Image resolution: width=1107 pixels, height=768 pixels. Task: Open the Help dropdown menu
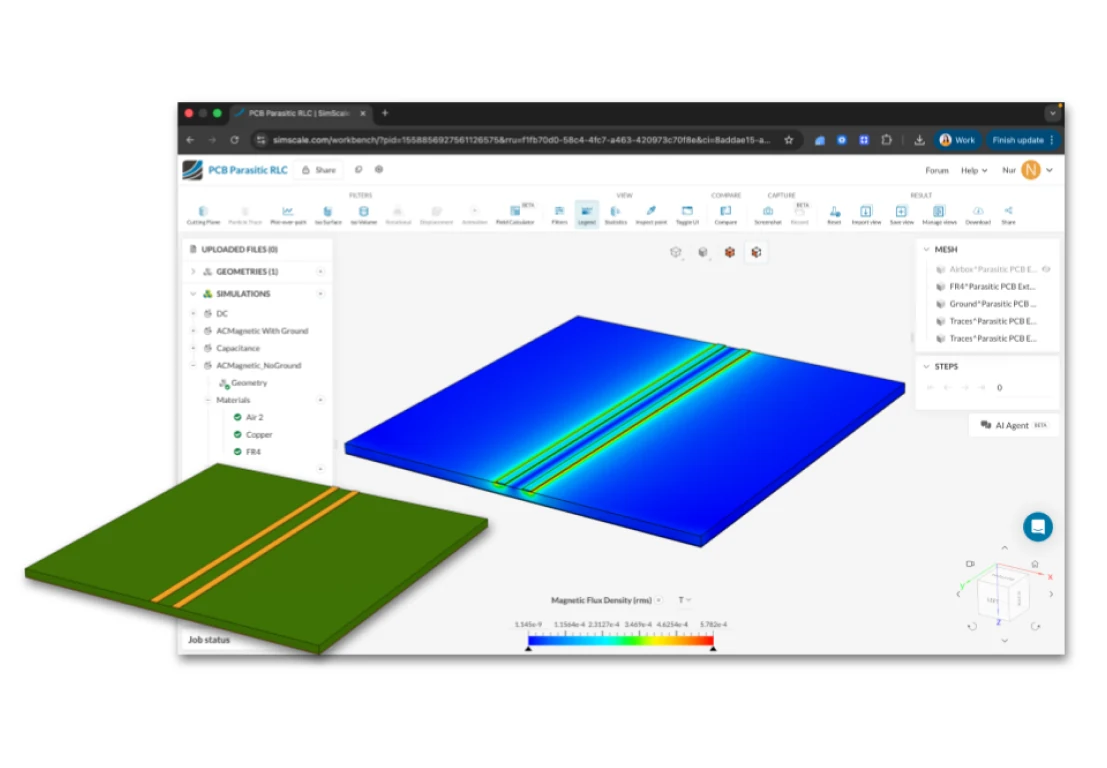click(974, 170)
